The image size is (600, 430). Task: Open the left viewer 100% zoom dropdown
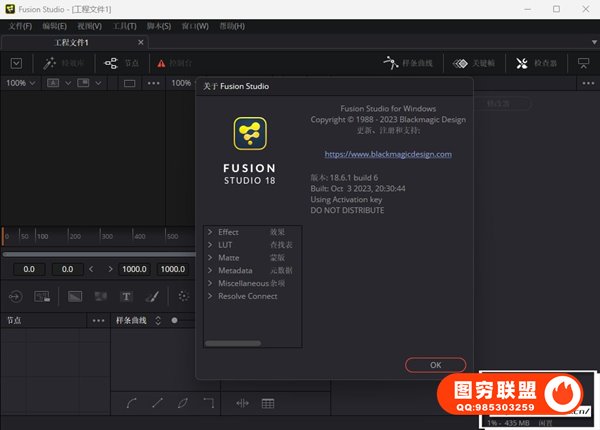[20, 83]
